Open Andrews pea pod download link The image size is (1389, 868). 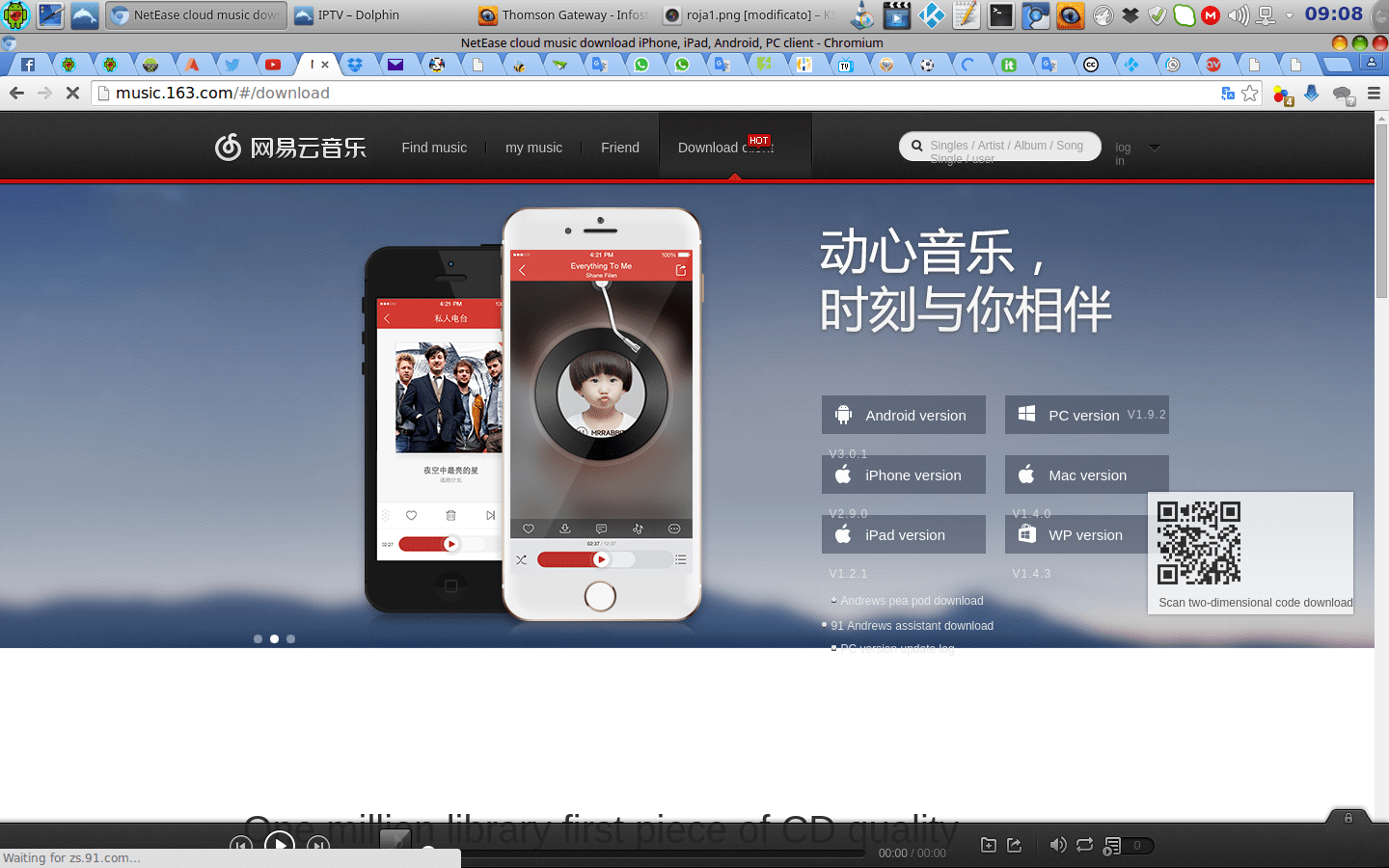tap(912, 601)
